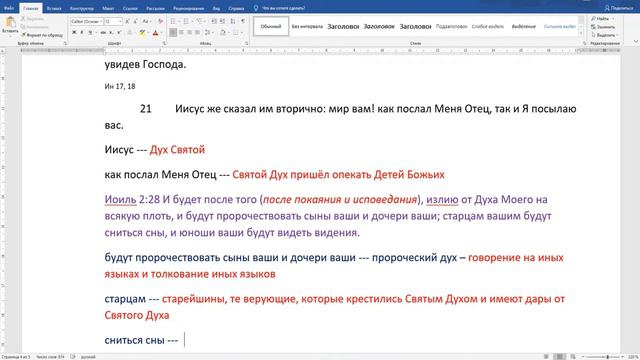Toggle the justify alignment button
The height and width of the screenshot is (360, 640).
click(x=198, y=32)
